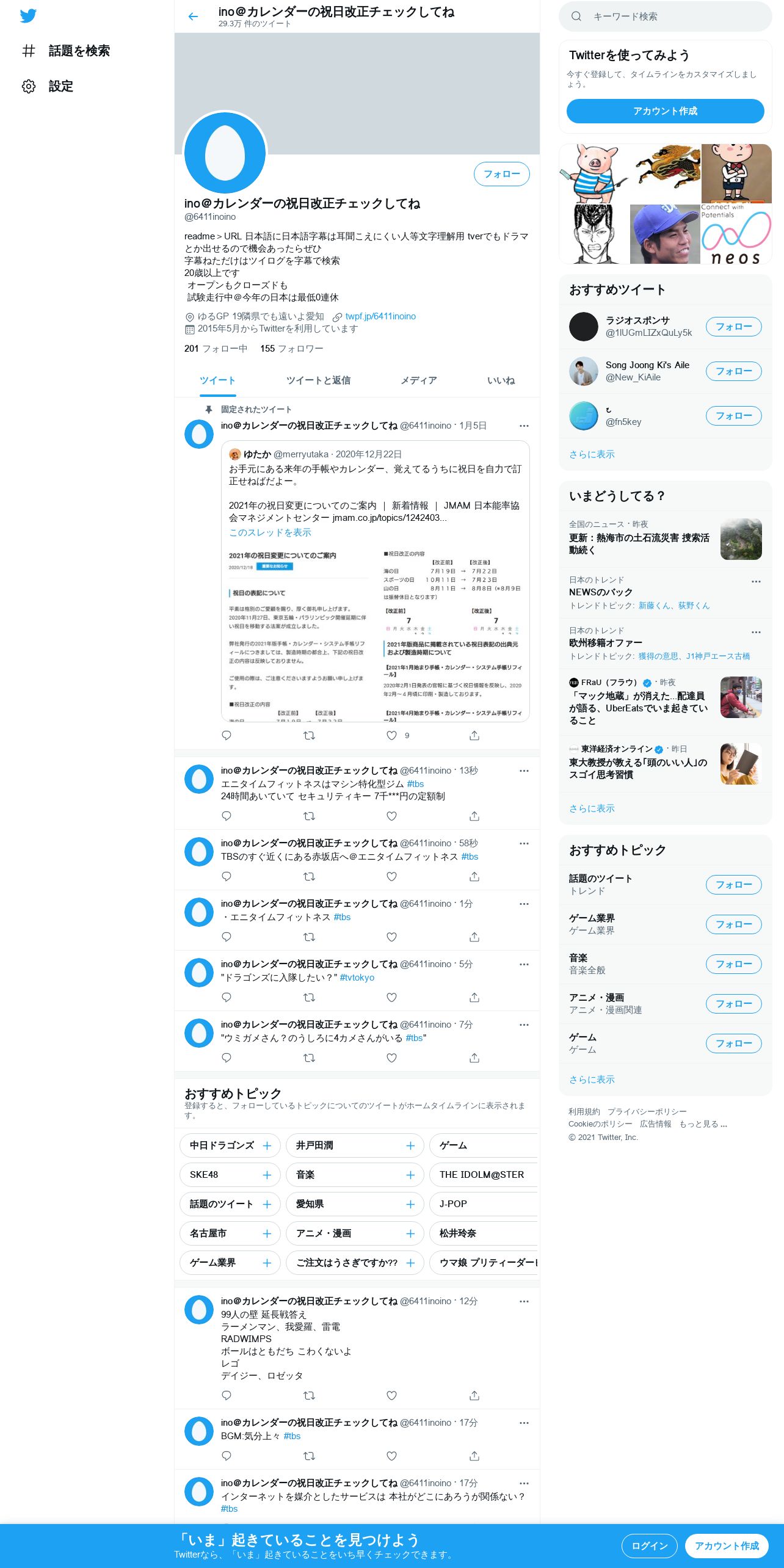
Task: Open twpf.jp/6411inoino profile link
Action: click(x=380, y=316)
